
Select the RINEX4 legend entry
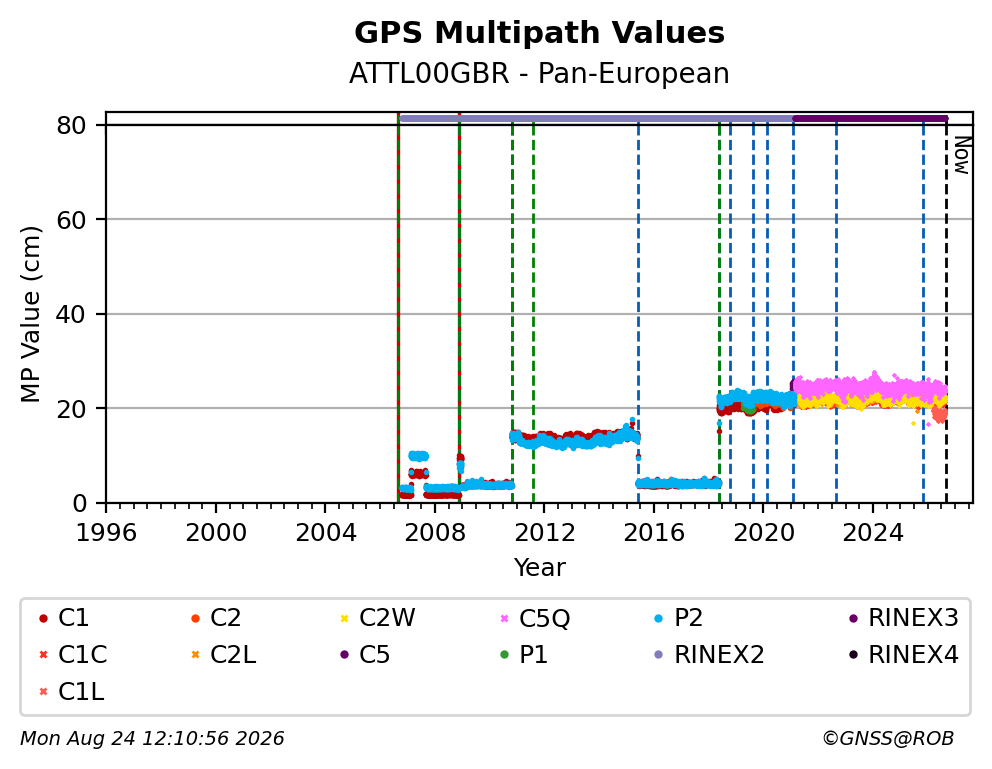[x=903, y=655]
